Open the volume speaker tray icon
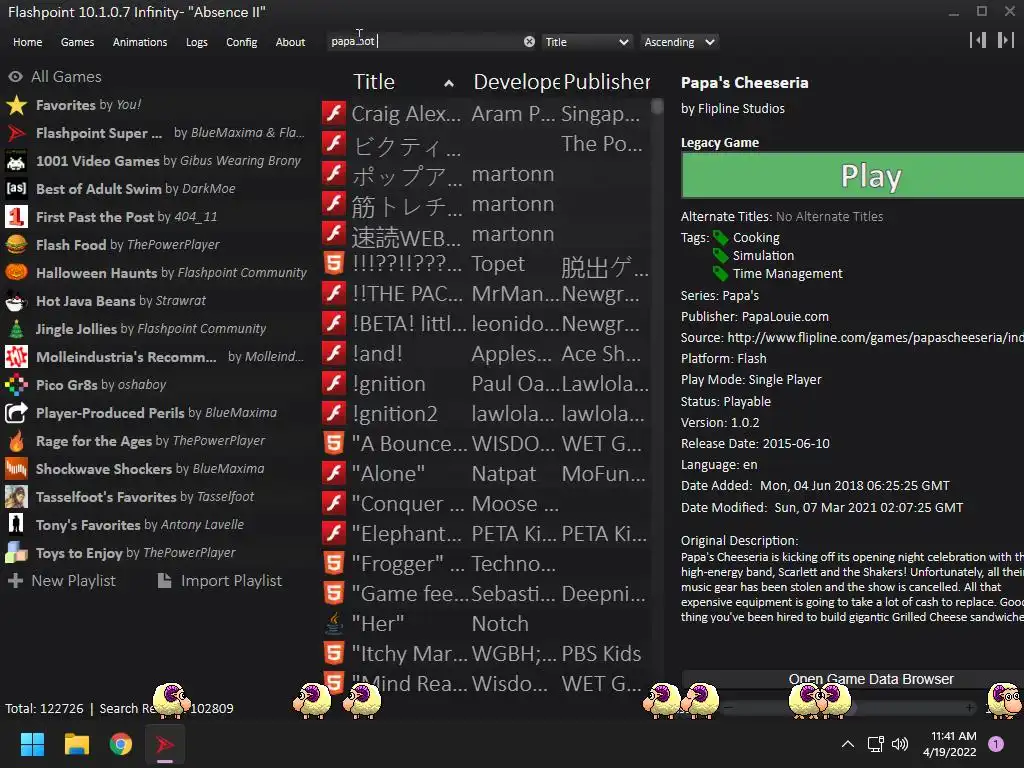 900,744
